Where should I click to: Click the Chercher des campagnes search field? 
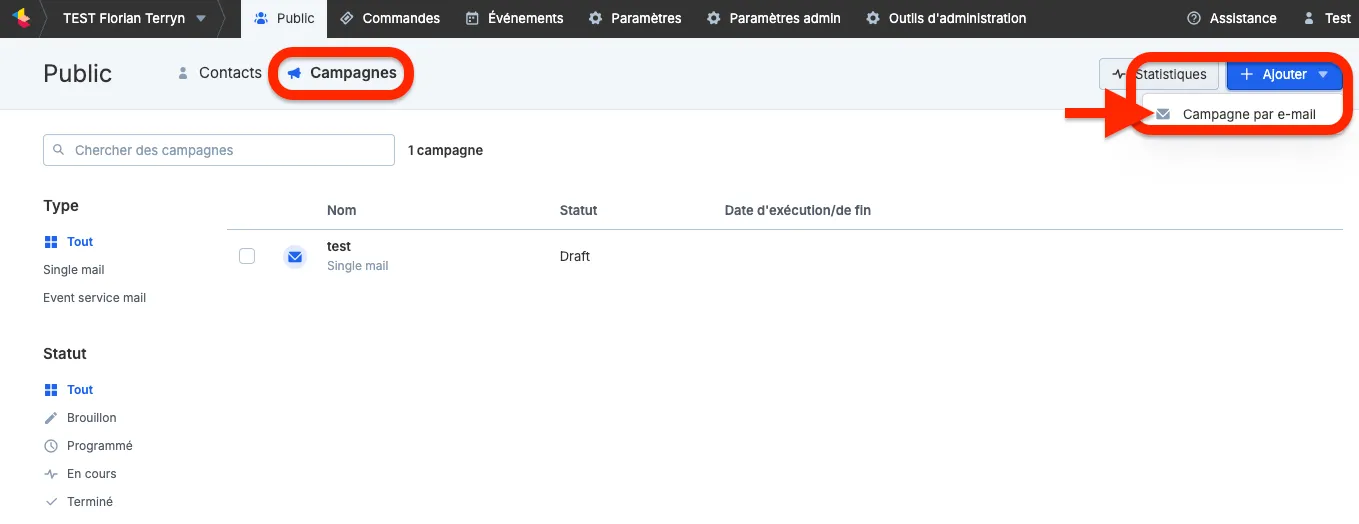(x=219, y=150)
